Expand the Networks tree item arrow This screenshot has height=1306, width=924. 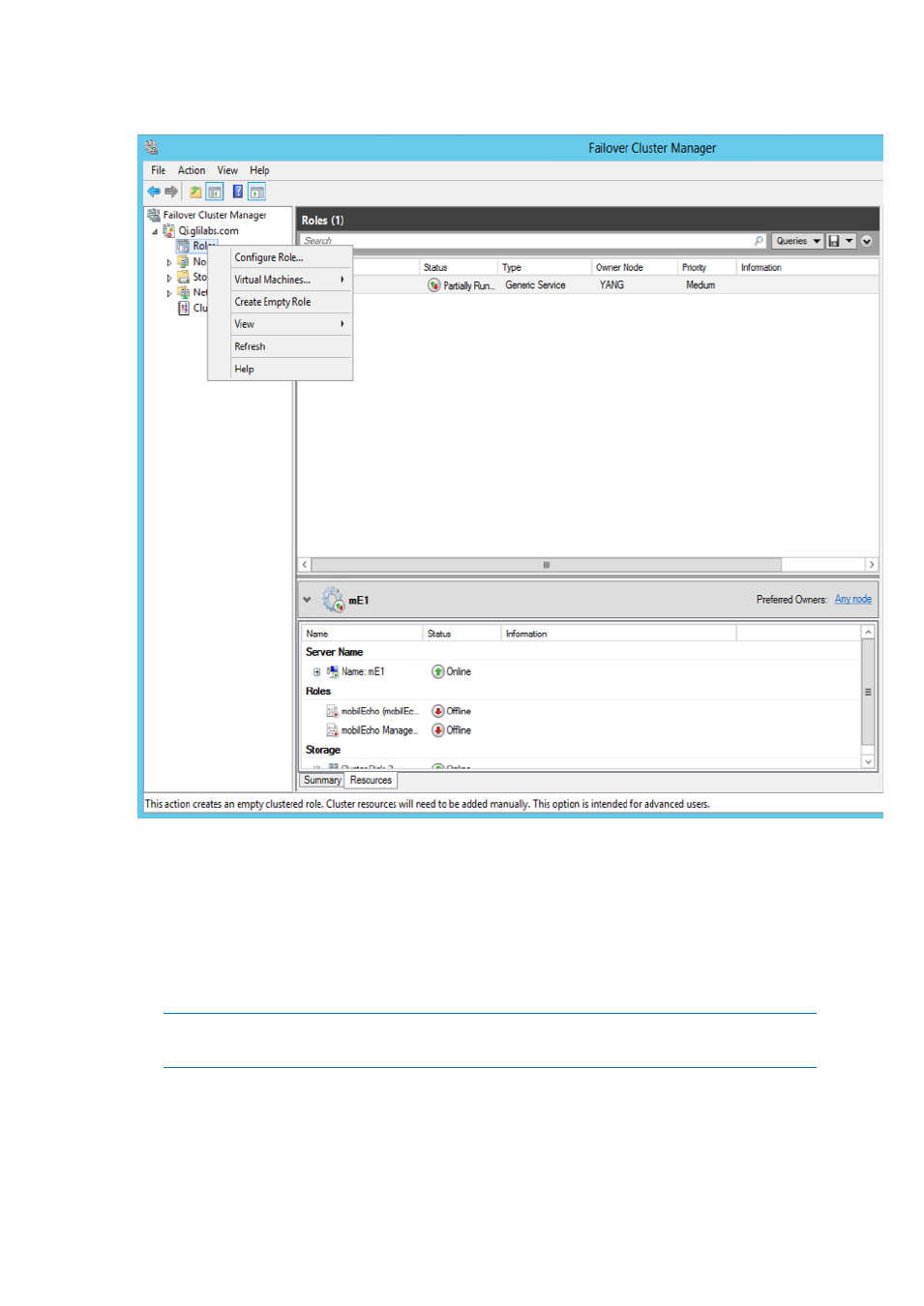coord(169,293)
